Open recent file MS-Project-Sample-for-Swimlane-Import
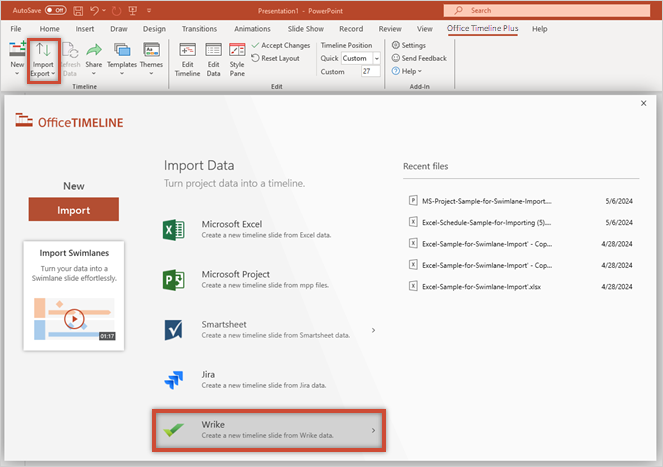The image size is (663, 467). point(521,201)
